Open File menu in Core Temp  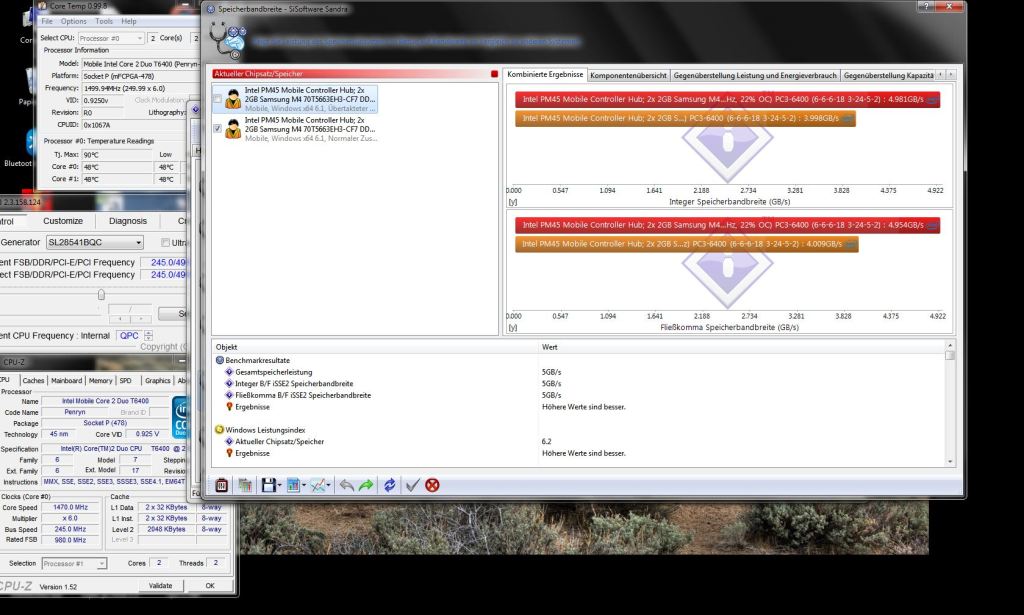pyautogui.click(x=47, y=22)
